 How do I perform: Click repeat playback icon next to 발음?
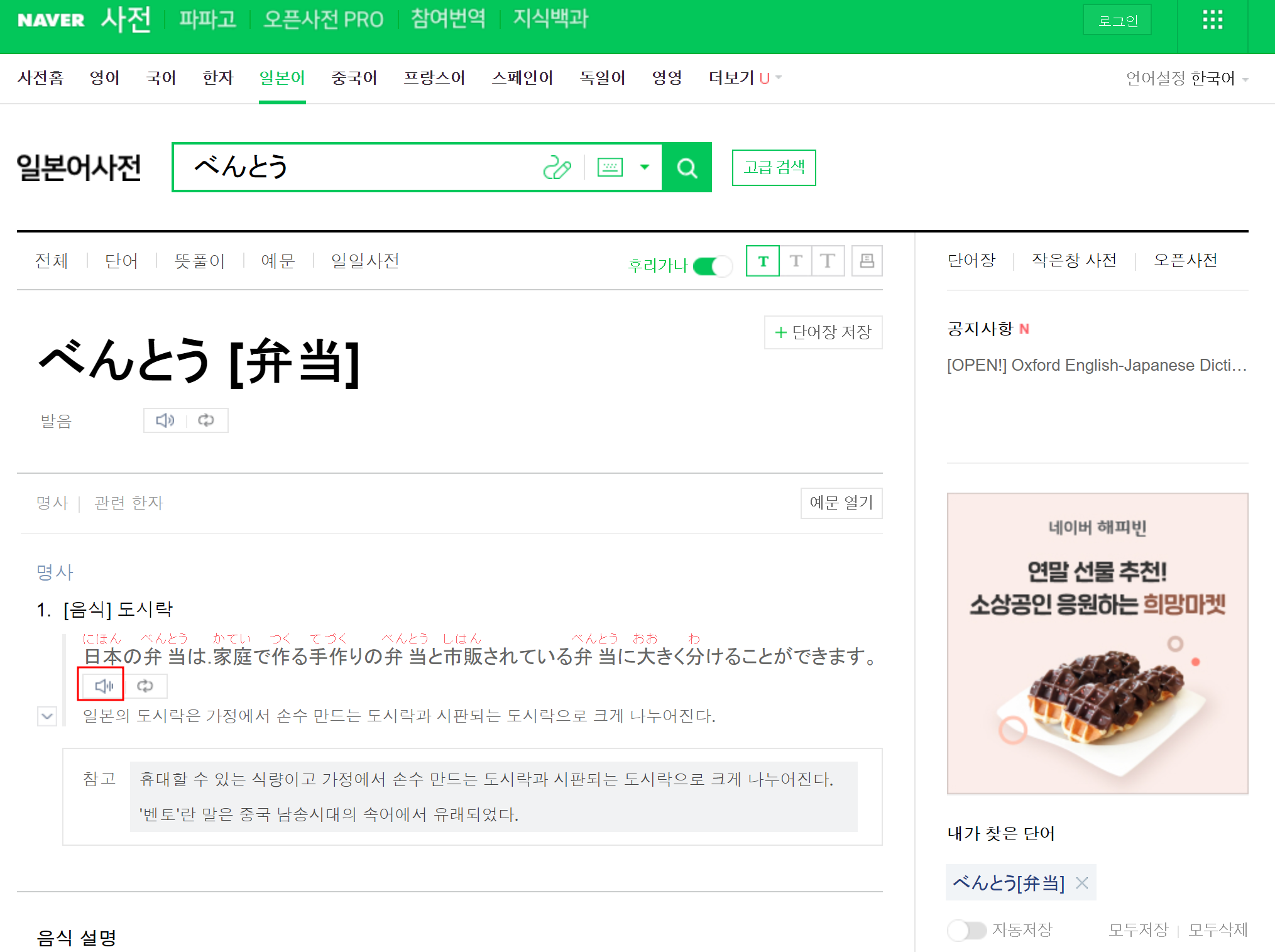click(206, 420)
